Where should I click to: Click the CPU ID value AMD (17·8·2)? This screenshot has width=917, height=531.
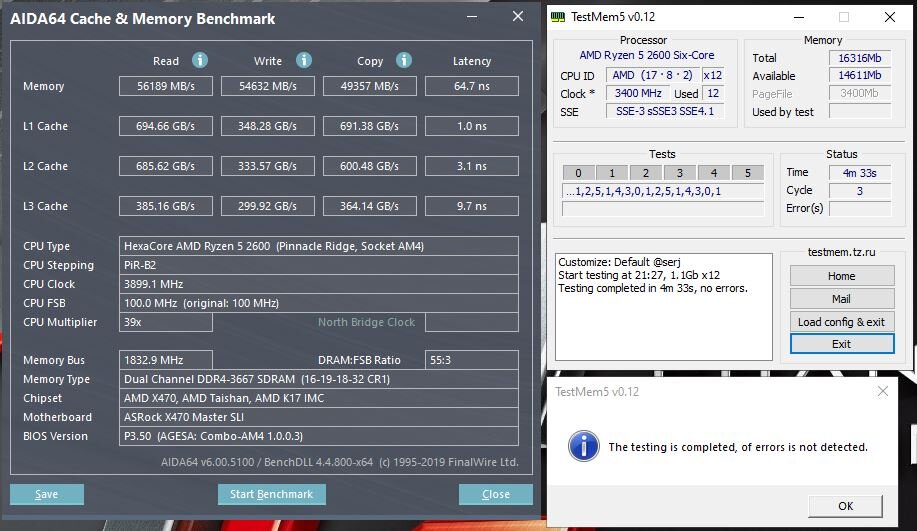[652, 75]
